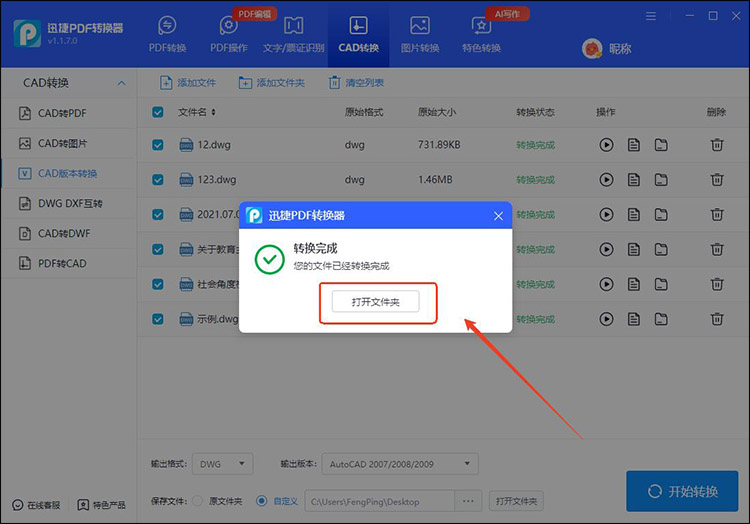Screen dimensions: 750x524
Task: Open document icon for 2021.07 file
Action: [x=634, y=215]
